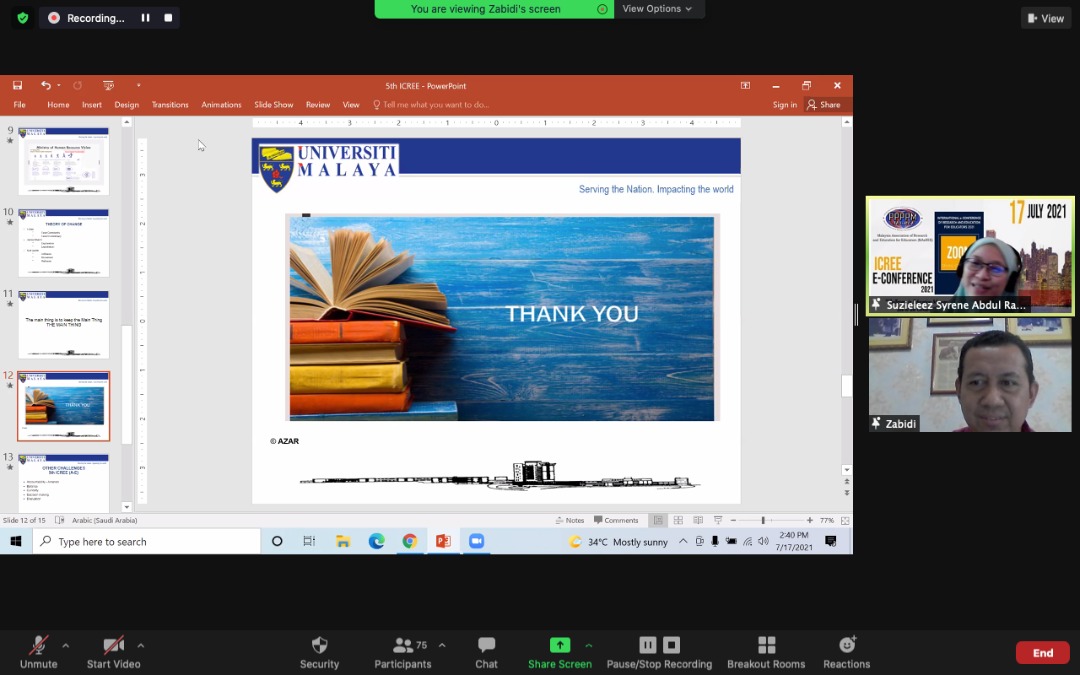
Task: Open the Animations ribbon tab
Action: [221, 105]
